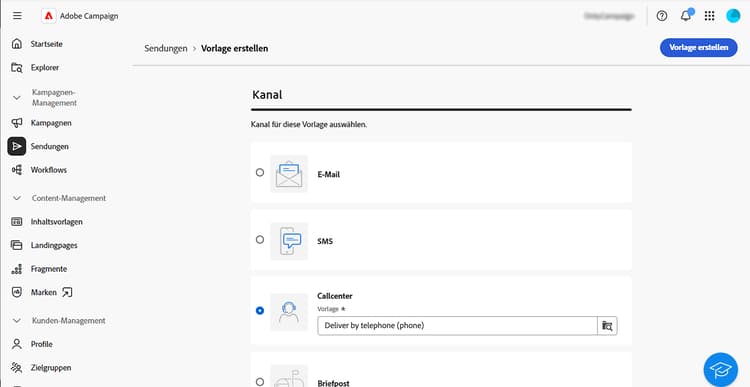
Task: Click the SMS channel label
Action: [325, 242]
